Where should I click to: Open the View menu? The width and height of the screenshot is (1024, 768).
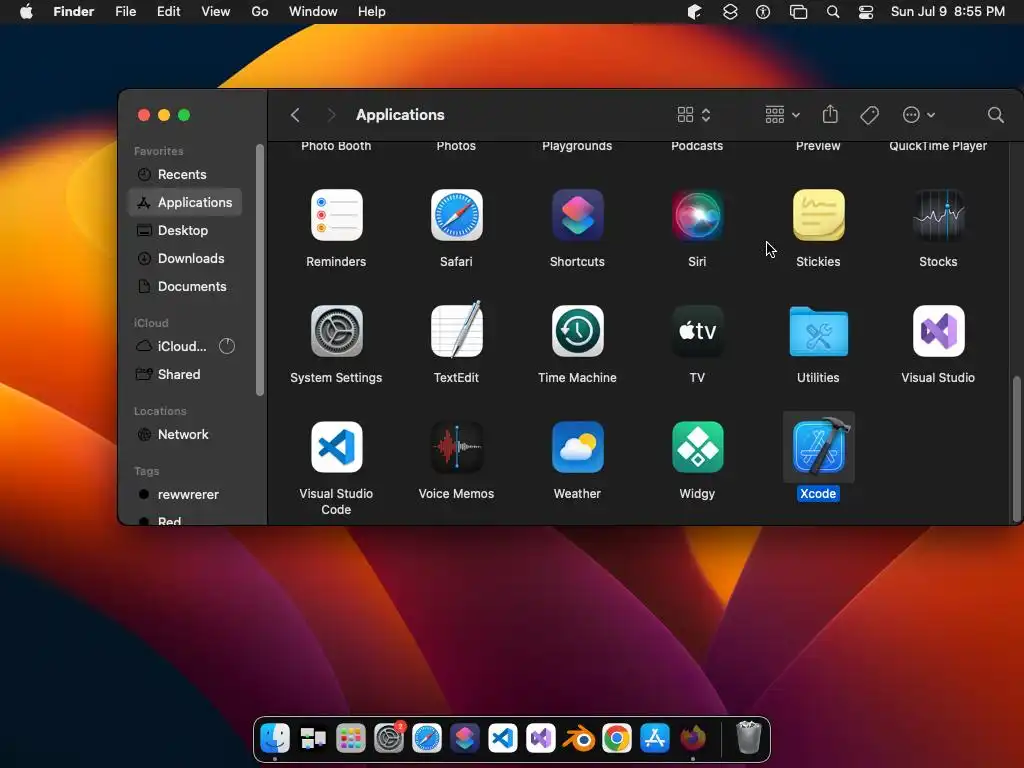tap(216, 12)
